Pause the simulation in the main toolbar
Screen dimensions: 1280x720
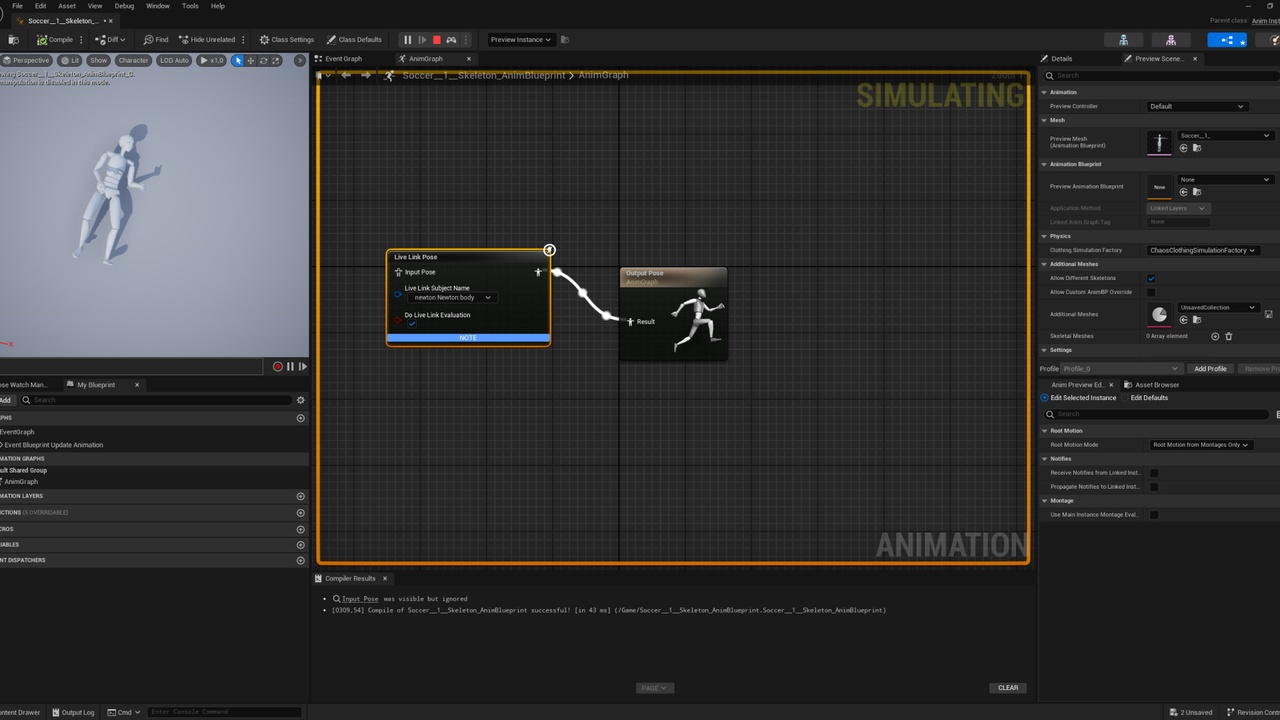[x=407, y=40]
